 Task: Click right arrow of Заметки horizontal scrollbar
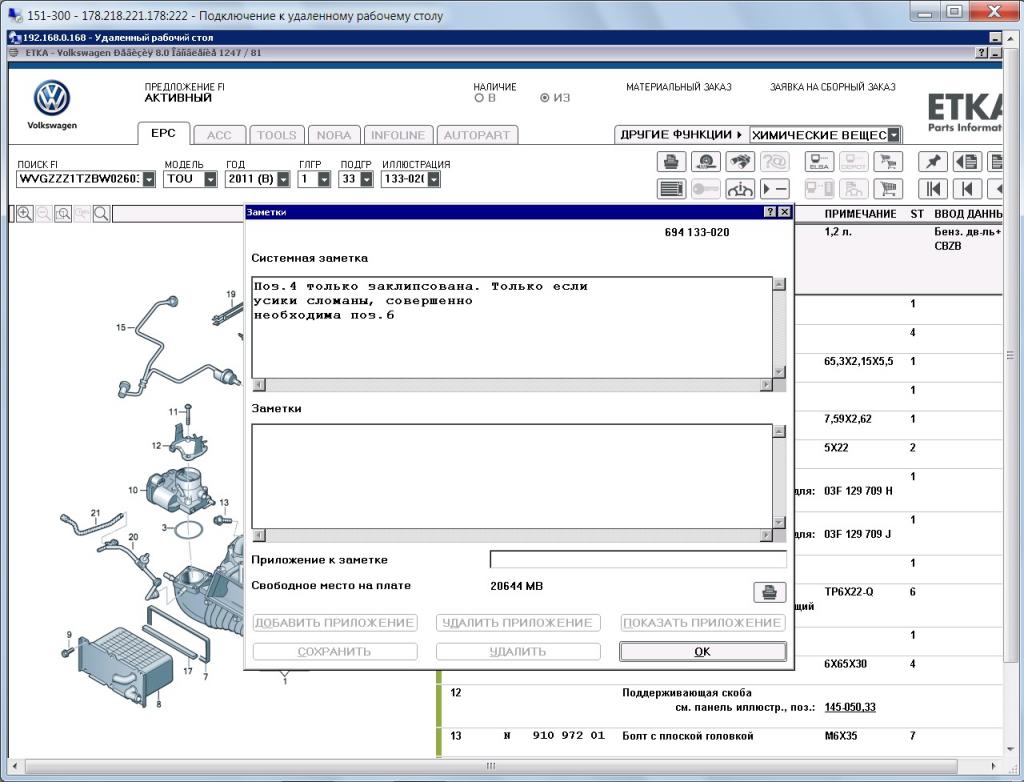tap(766, 536)
